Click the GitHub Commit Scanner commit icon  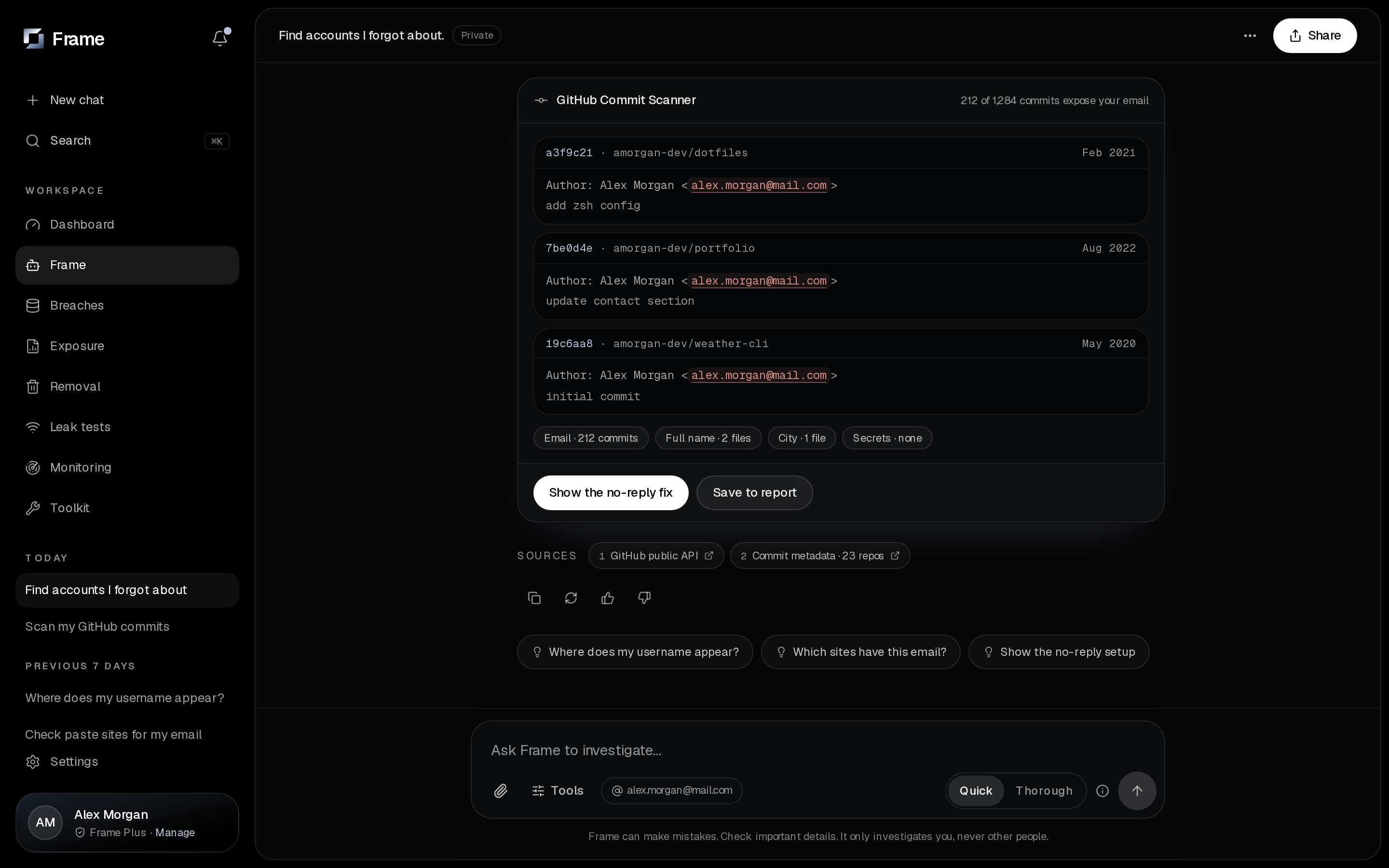(541, 100)
